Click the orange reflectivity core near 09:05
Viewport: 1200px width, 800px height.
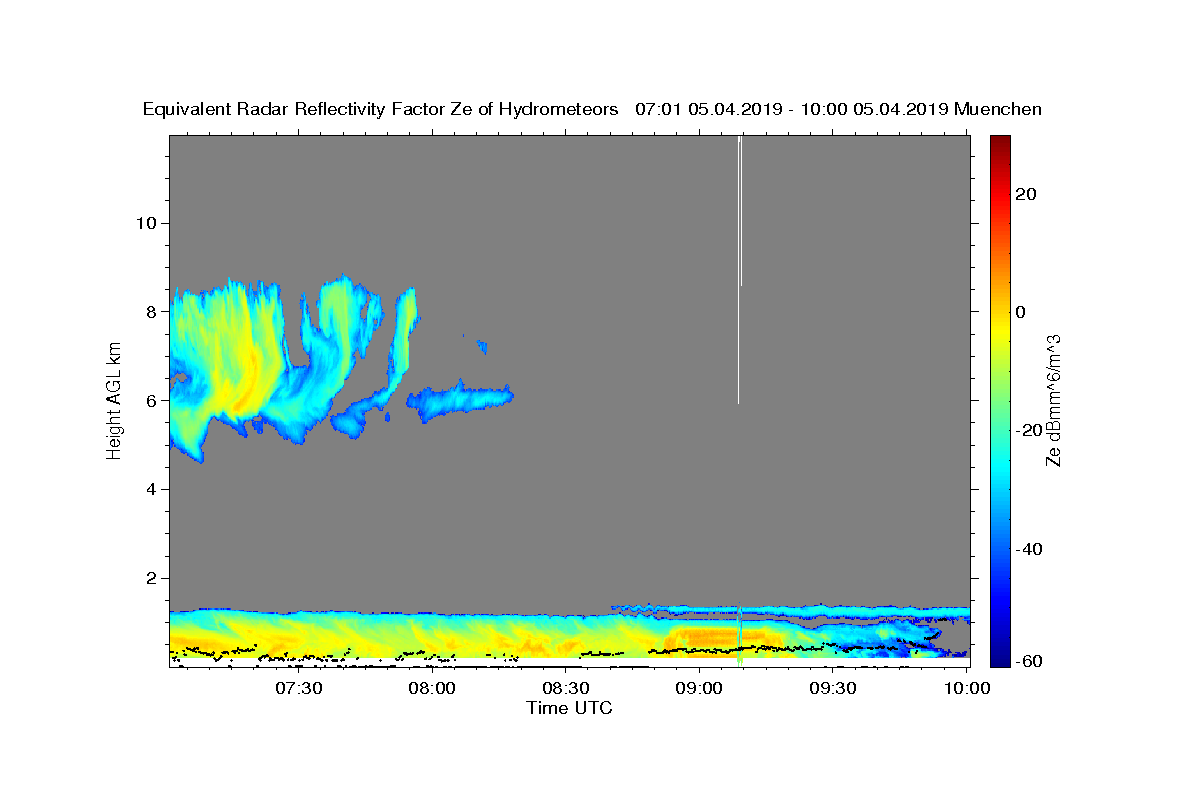722,636
